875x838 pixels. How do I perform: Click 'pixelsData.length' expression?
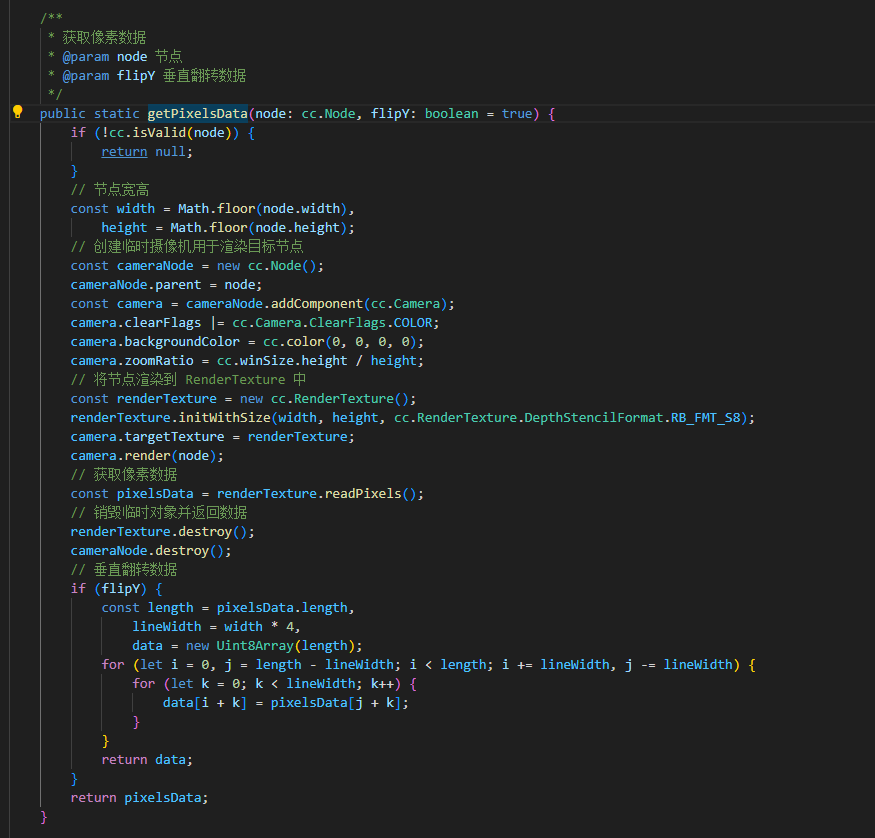tap(282, 607)
